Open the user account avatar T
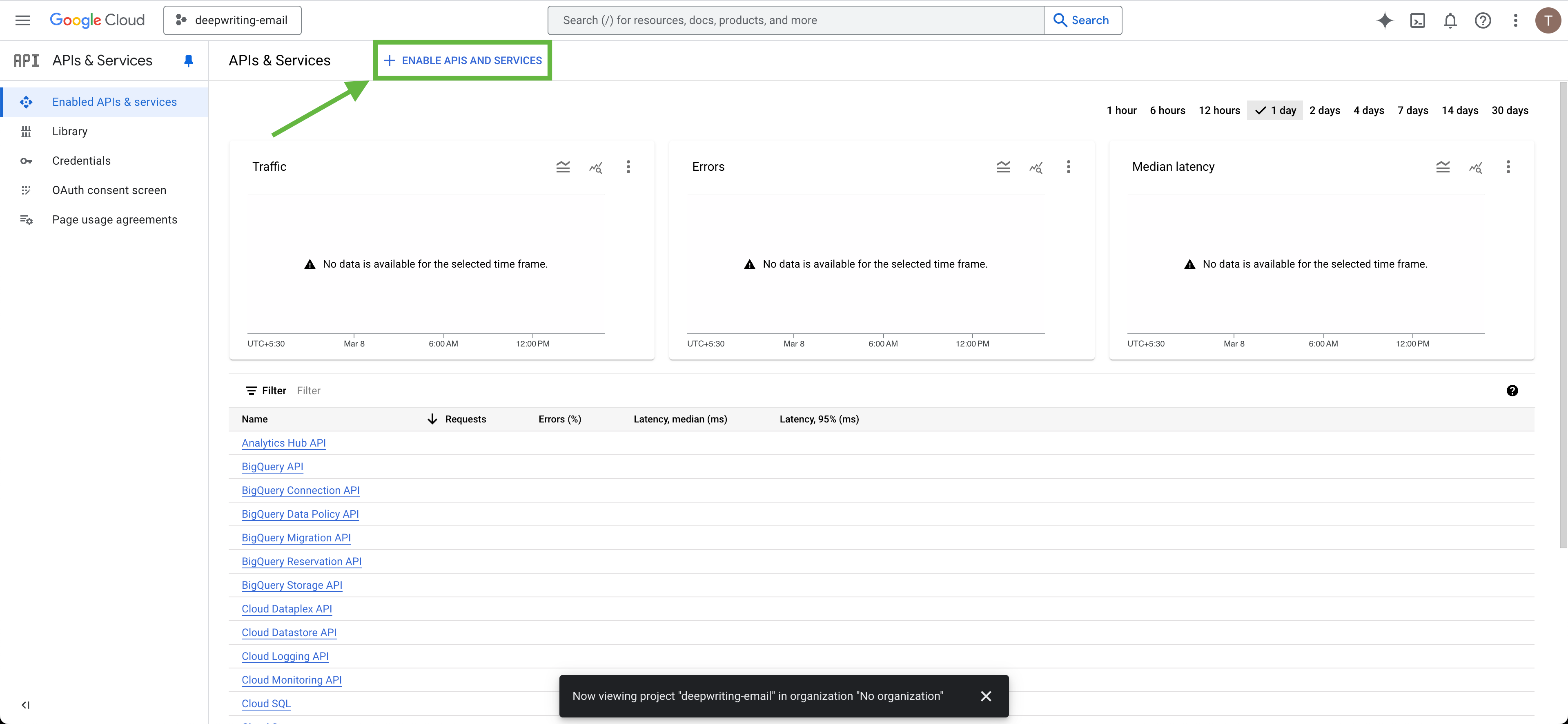1568x724 pixels. click(x=1547, y=20)
